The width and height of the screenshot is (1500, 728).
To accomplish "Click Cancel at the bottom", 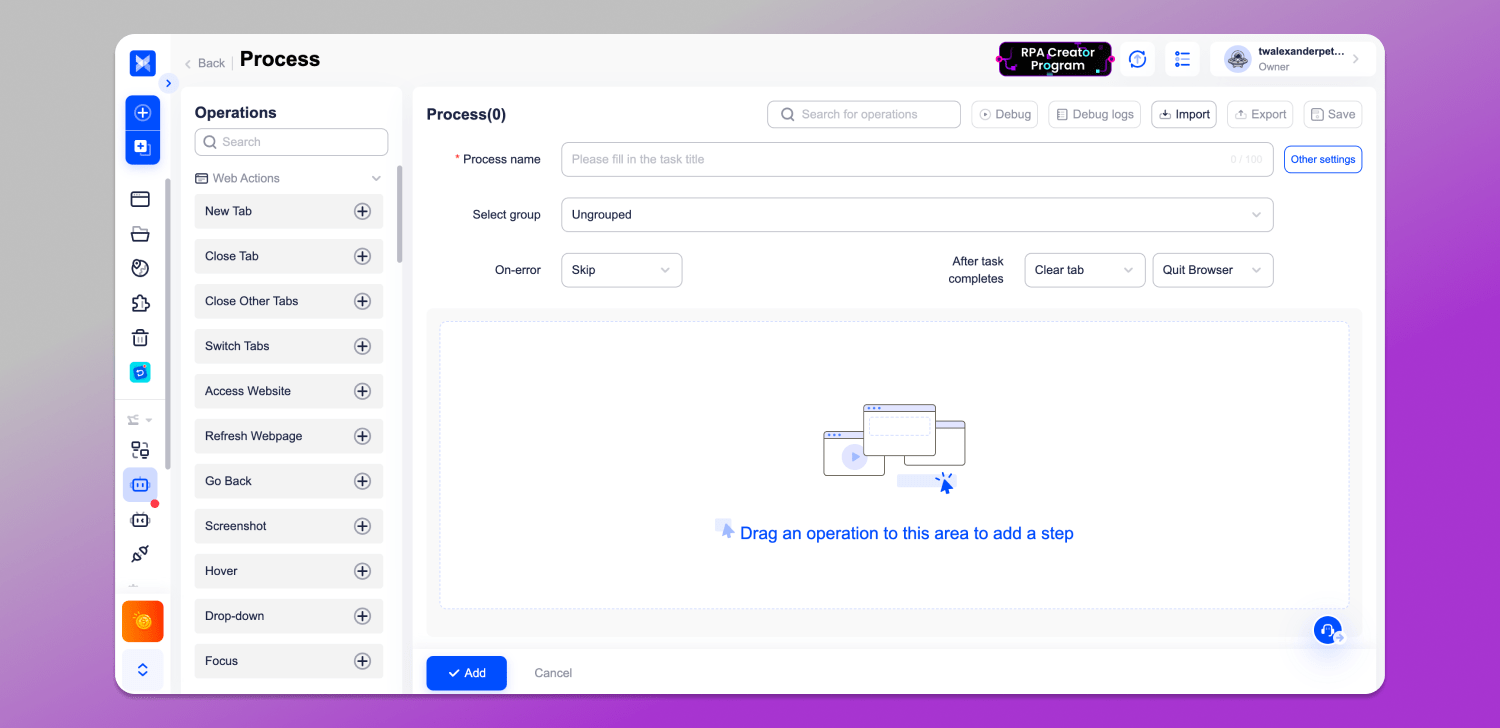I will 553,673.
